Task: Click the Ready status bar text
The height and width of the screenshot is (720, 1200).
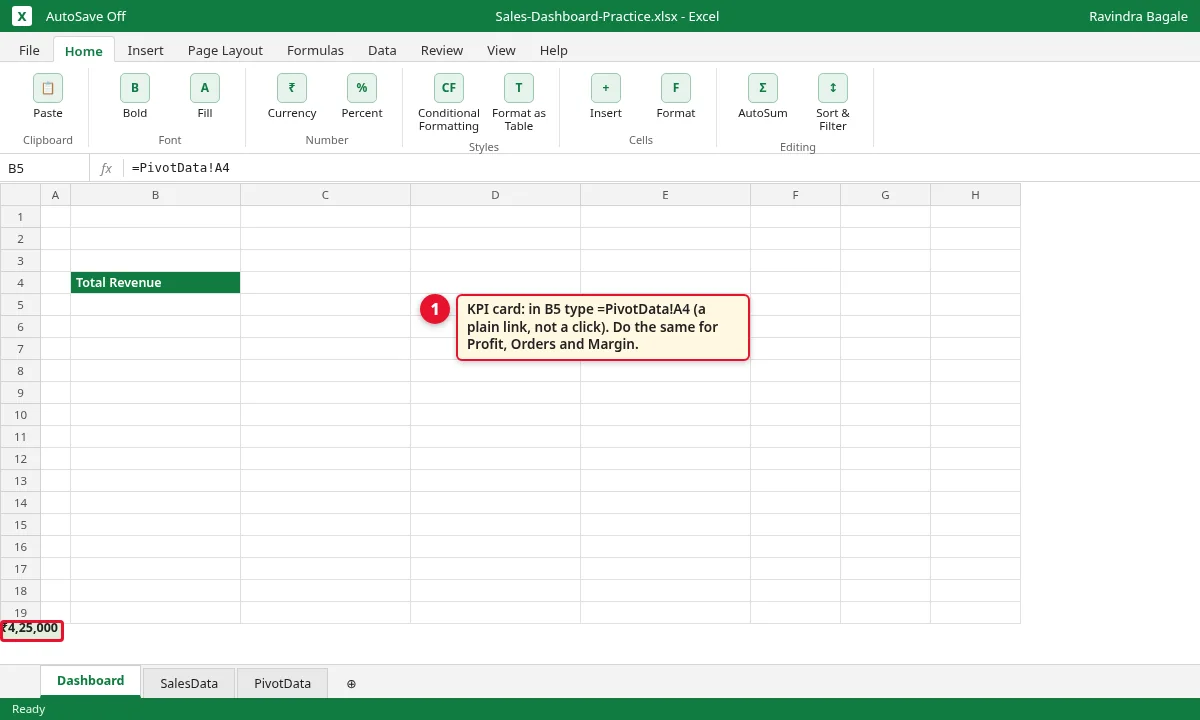Action: (x=29, y=709)
